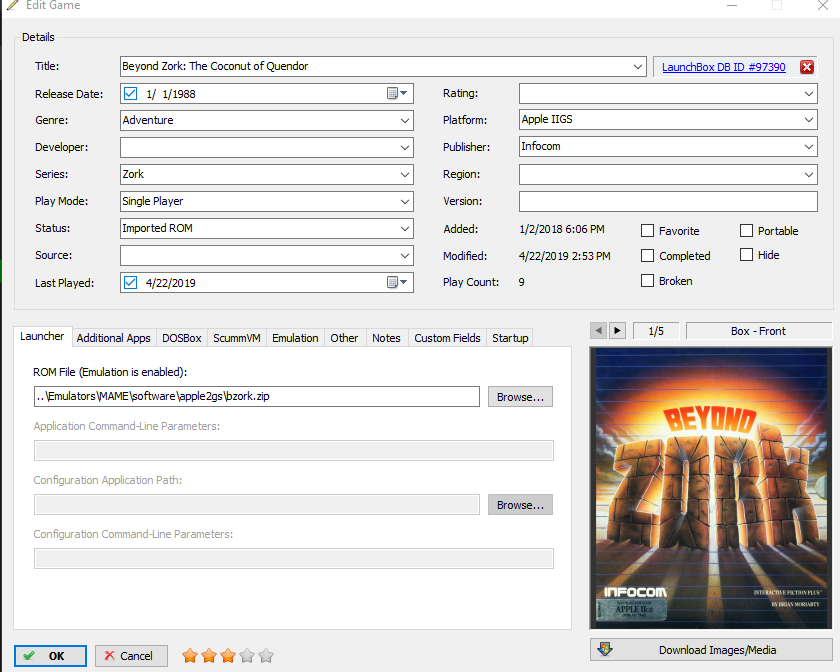Image resolution: width=840 pixels, height=672 pixels.
Task: Open the Release Date calendar picker
Action: [397, 93]
